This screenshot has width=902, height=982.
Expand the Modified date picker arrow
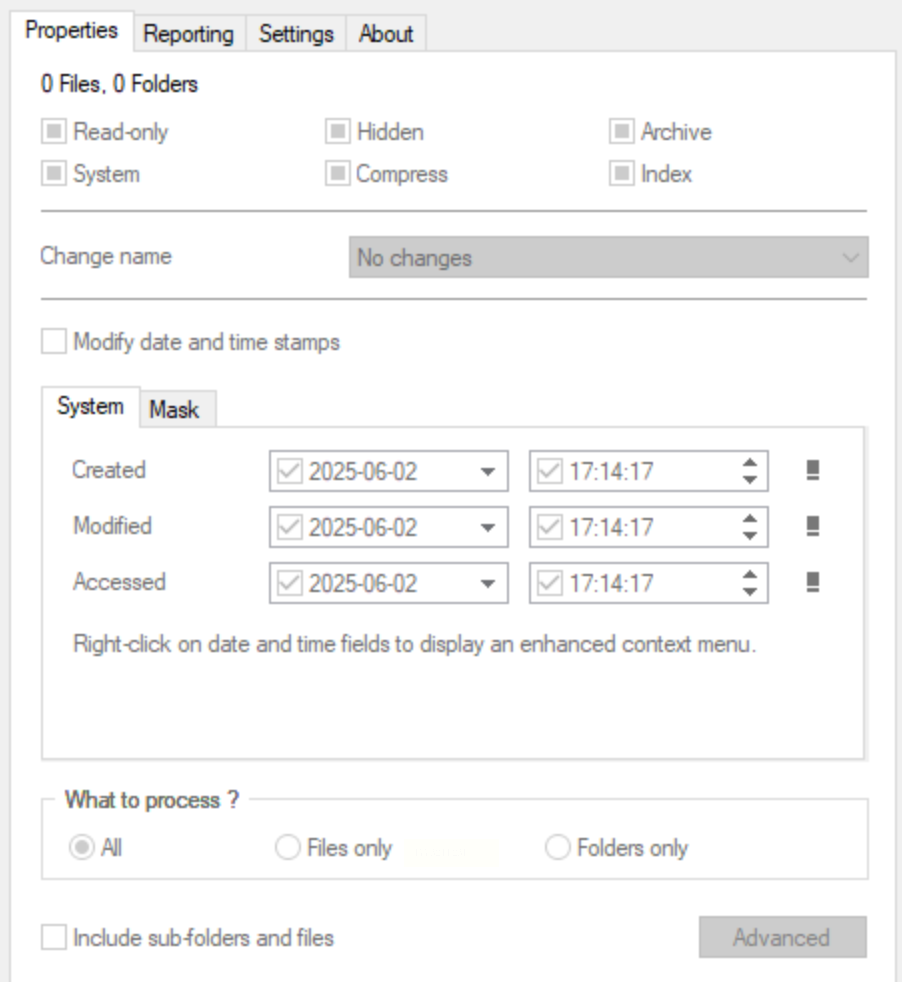pyautogui.click(x=487, y=527)
